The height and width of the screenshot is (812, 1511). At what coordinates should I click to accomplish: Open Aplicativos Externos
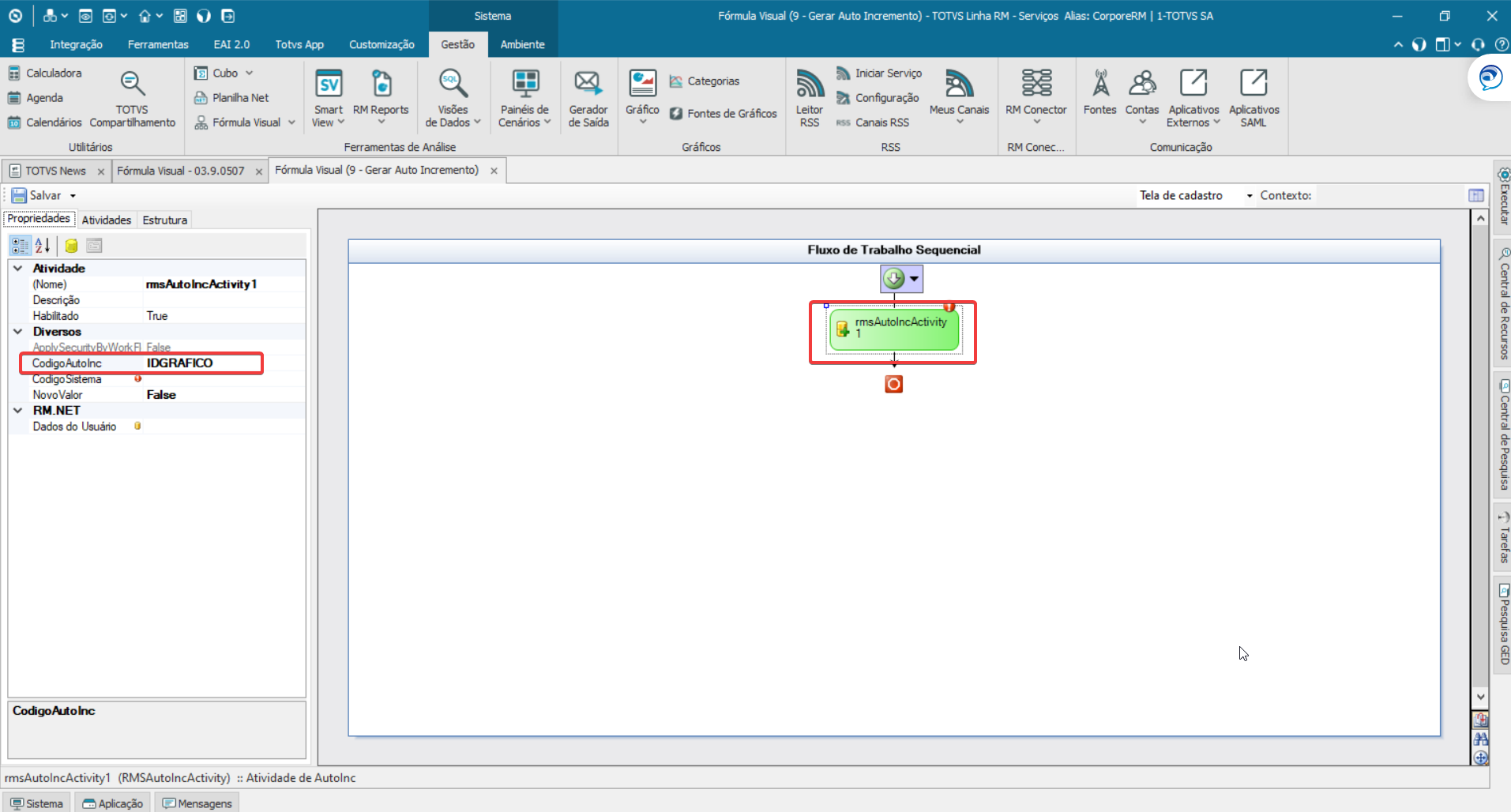(1193, 99)
